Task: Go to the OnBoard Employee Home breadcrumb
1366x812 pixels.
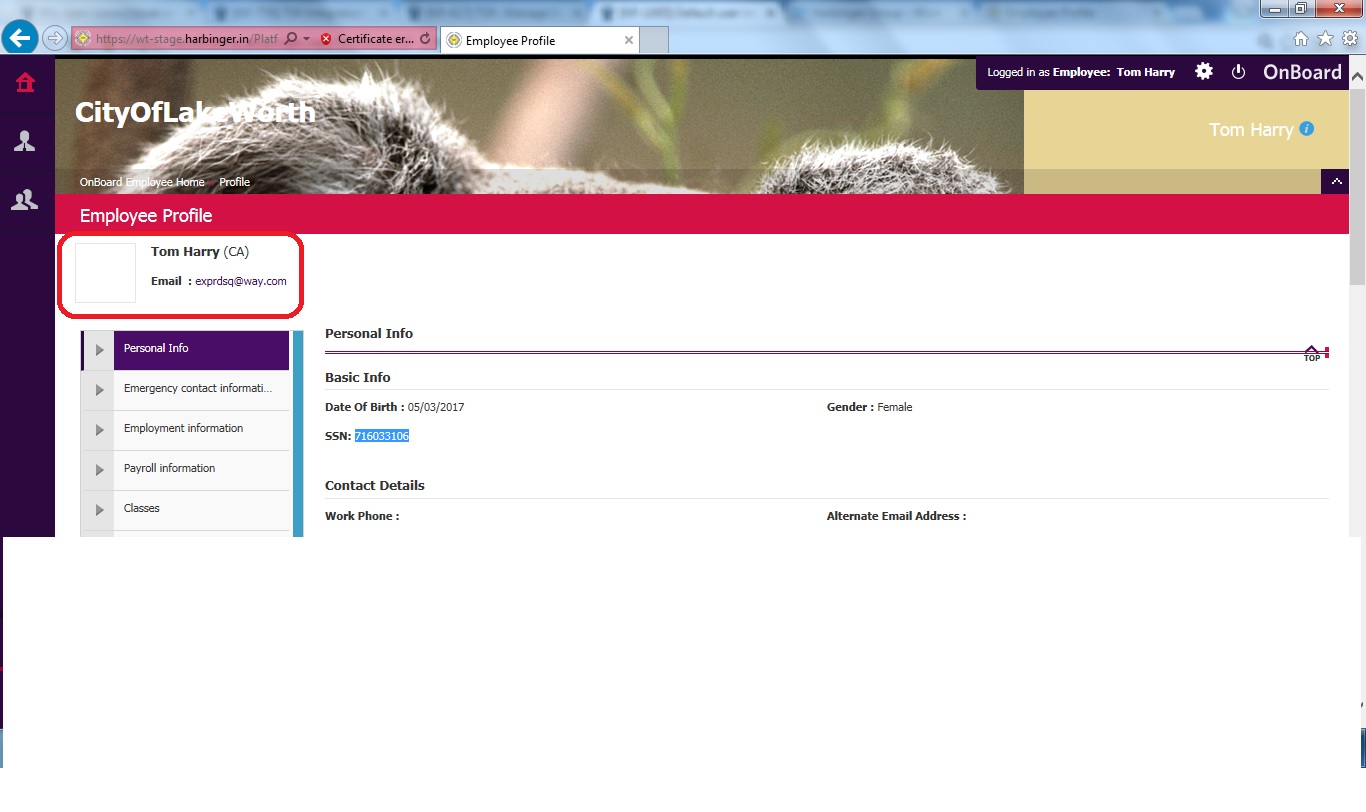Action: 142,182
